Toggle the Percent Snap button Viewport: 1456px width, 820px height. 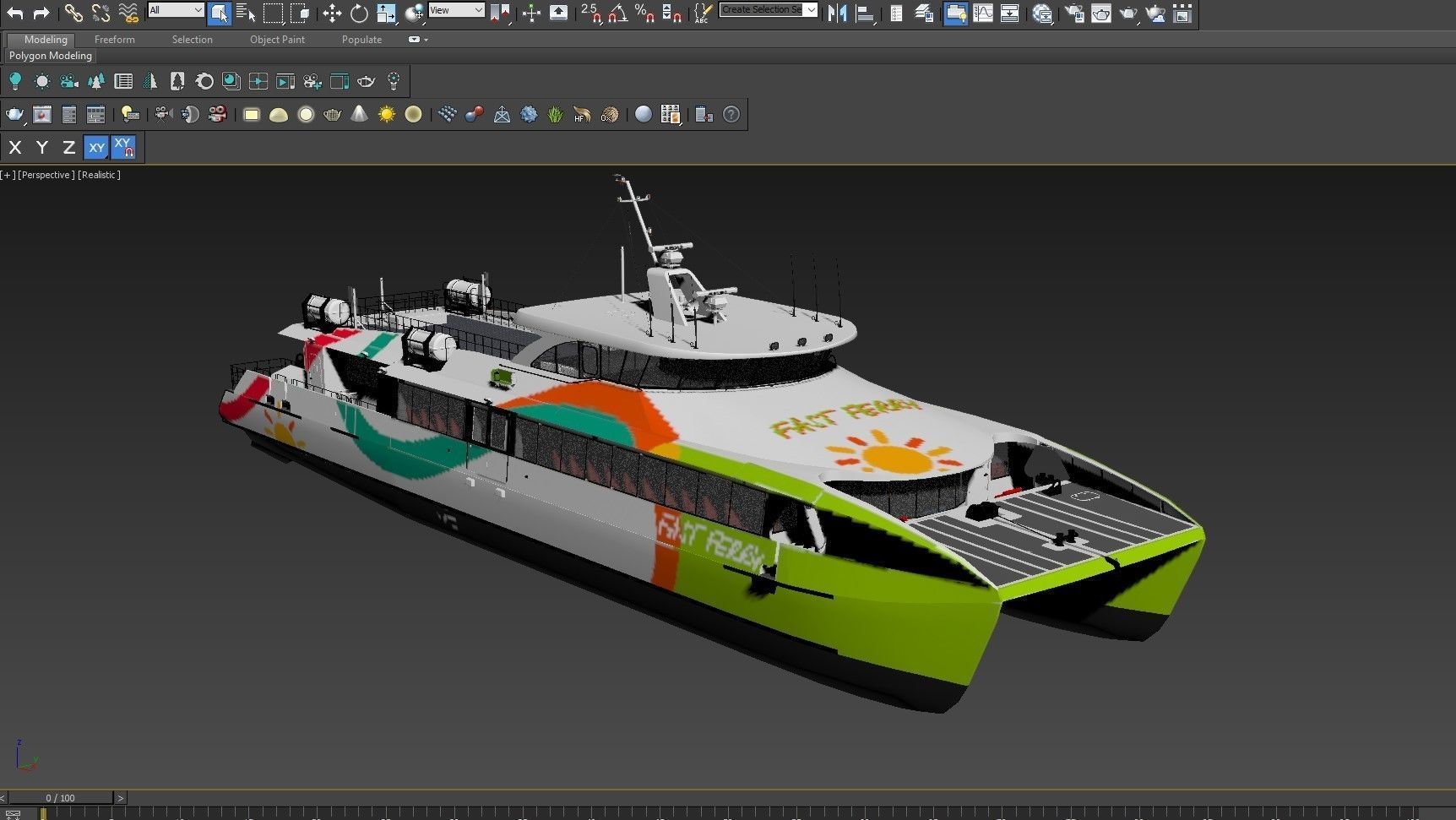click(x=645, y=13)
